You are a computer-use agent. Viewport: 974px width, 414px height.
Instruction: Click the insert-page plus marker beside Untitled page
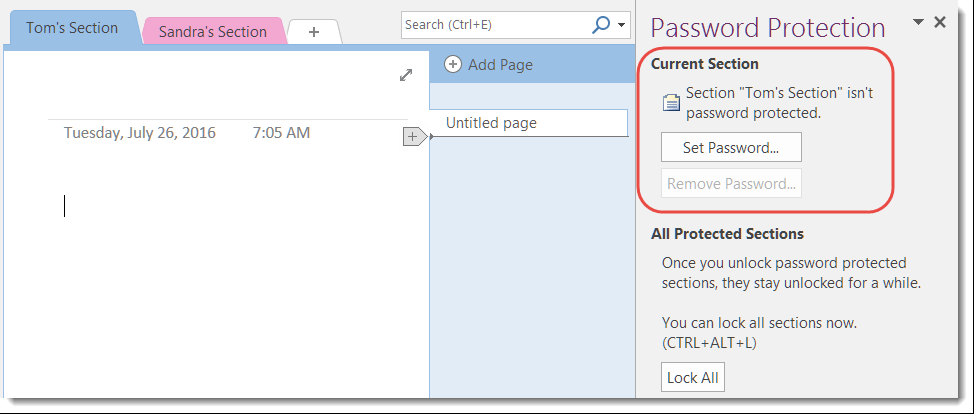[413, 136]
